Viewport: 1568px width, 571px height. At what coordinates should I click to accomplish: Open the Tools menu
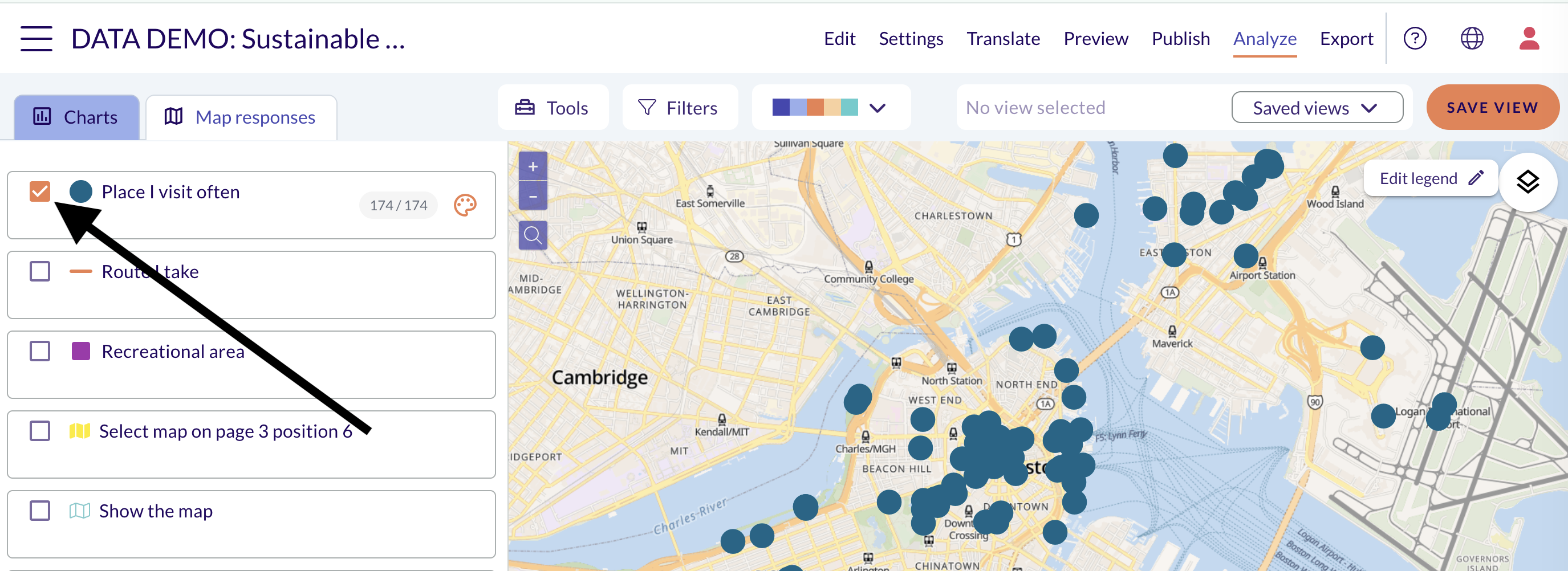coord(553,108)
